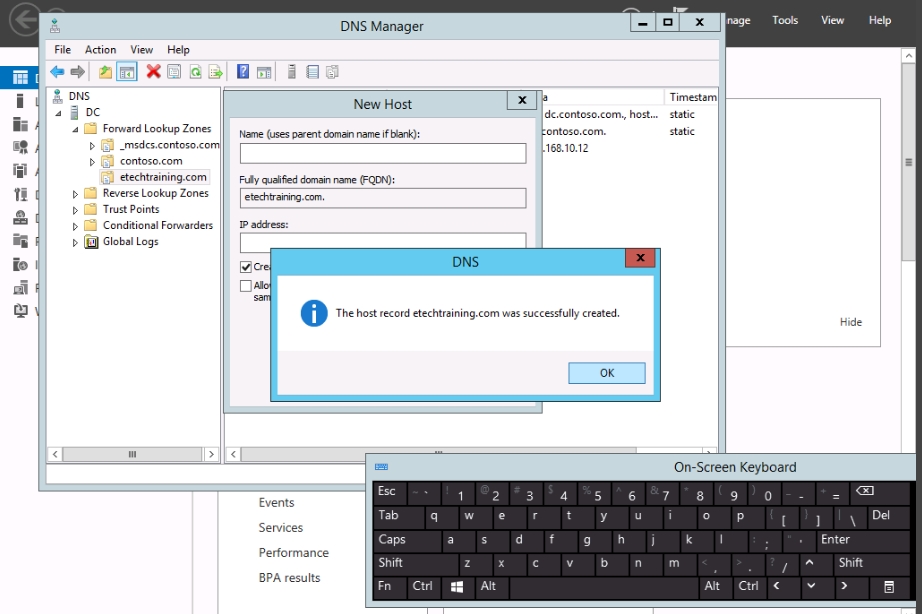Click the Up One Level folder icon

pos(105,72)
